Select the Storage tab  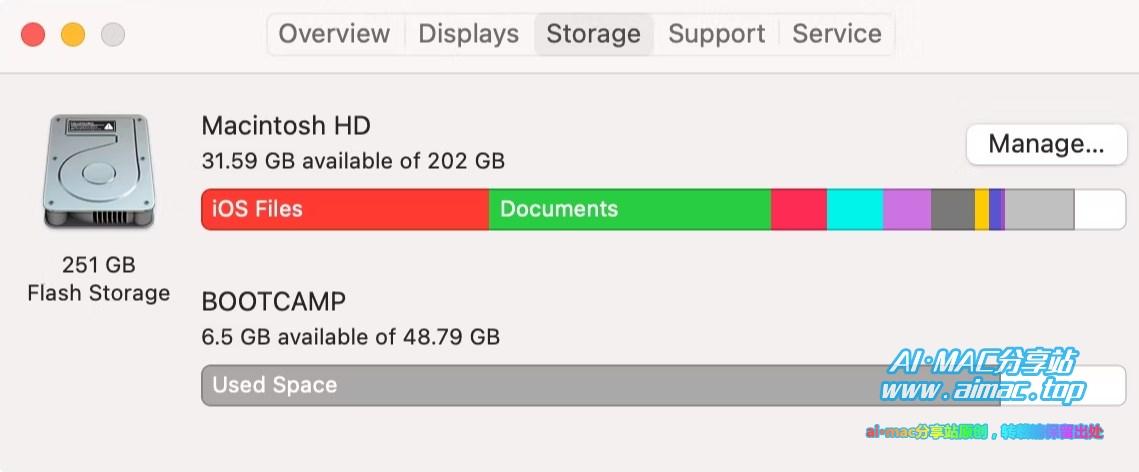pos(593,33)
